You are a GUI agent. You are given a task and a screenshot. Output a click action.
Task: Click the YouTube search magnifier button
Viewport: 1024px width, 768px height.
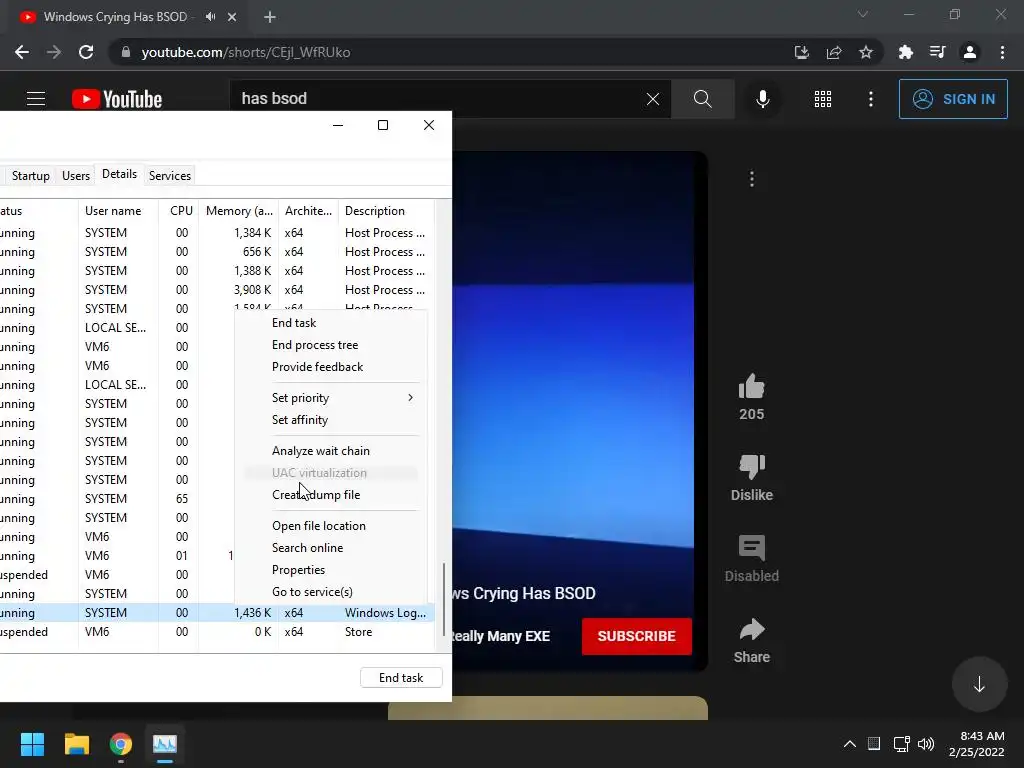(x=703, y=99)
